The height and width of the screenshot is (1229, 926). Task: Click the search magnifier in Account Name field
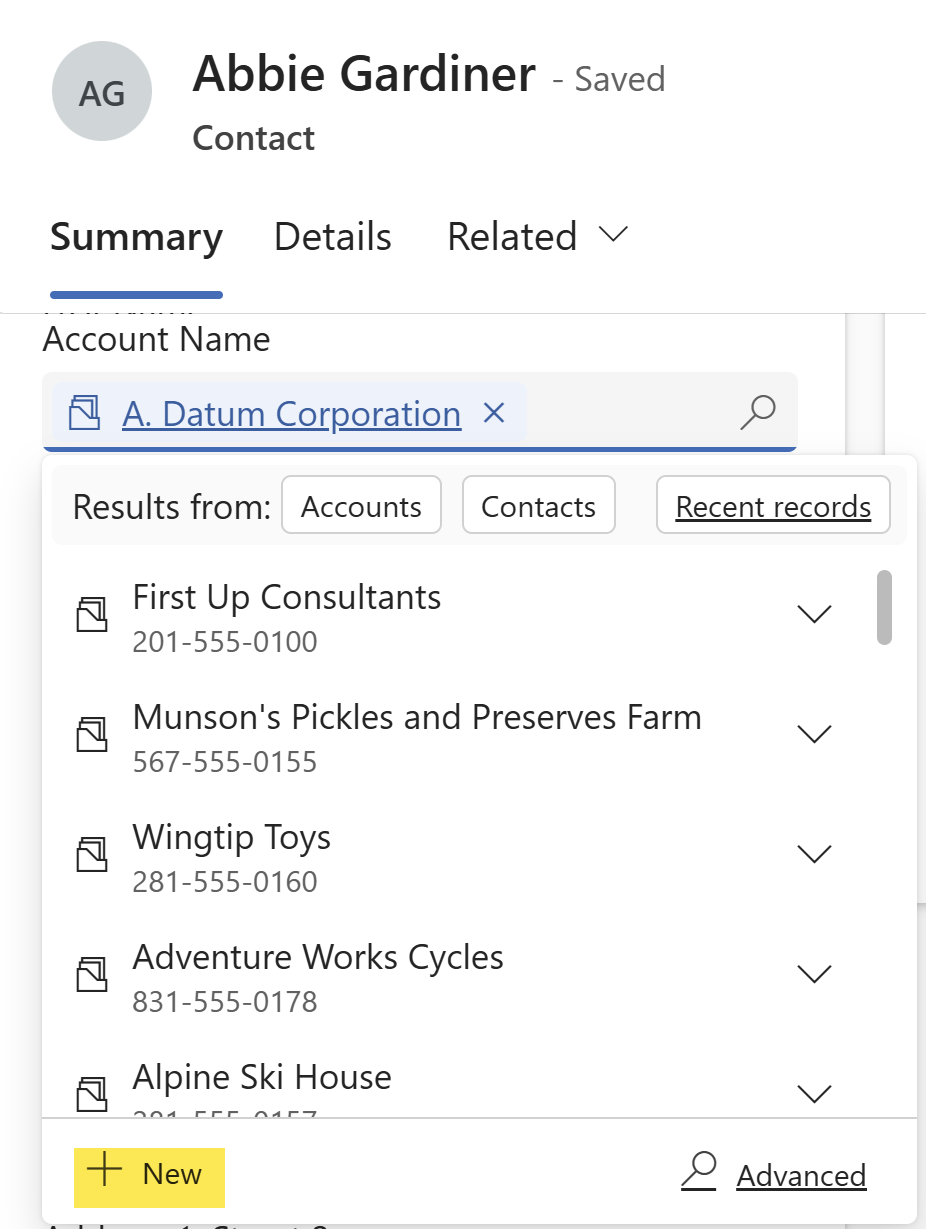[x=758, y=412]
